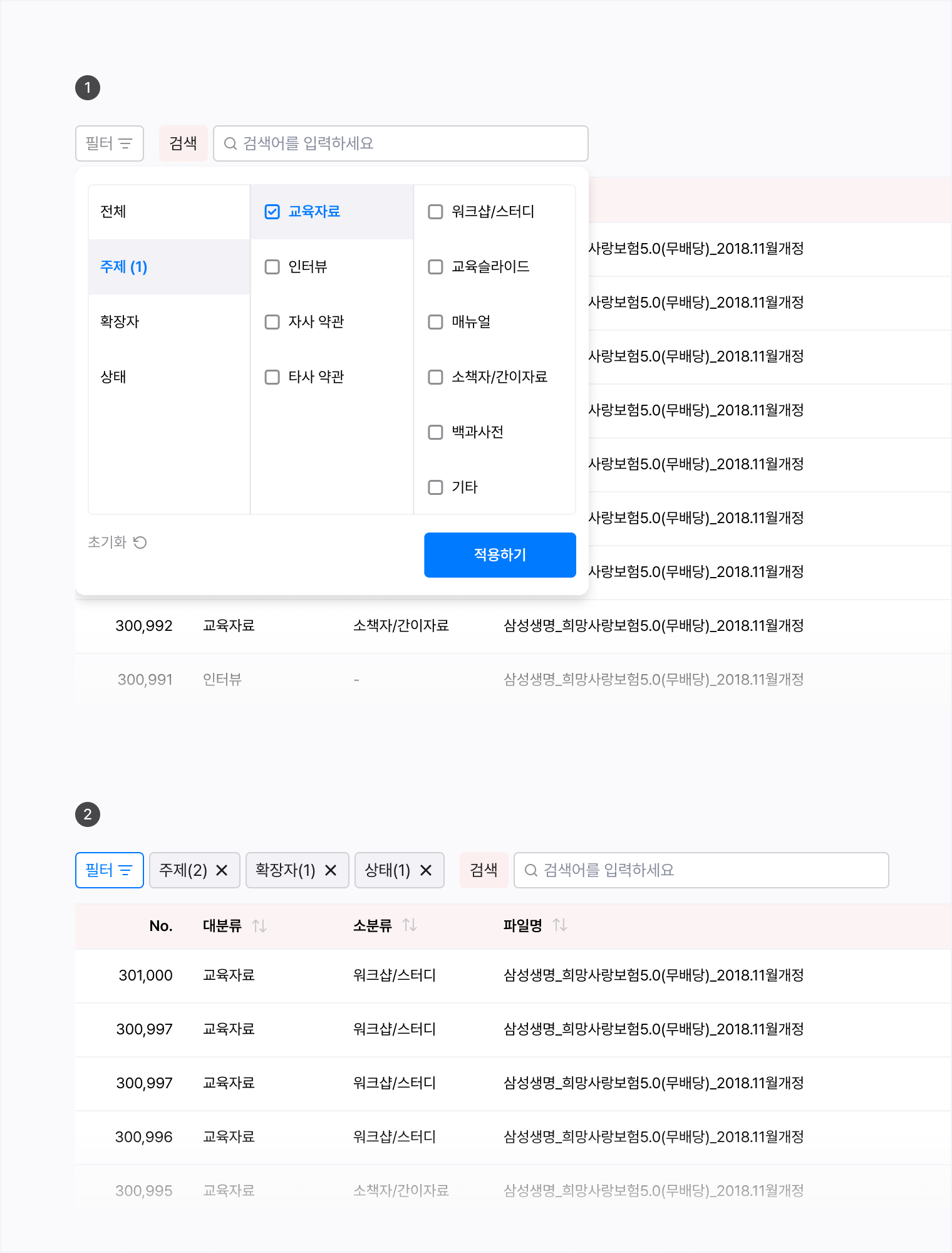The image size is (952, 1253).
Task: Enable the 워크샵/스터디 checkbox
Action: [435, 212]
